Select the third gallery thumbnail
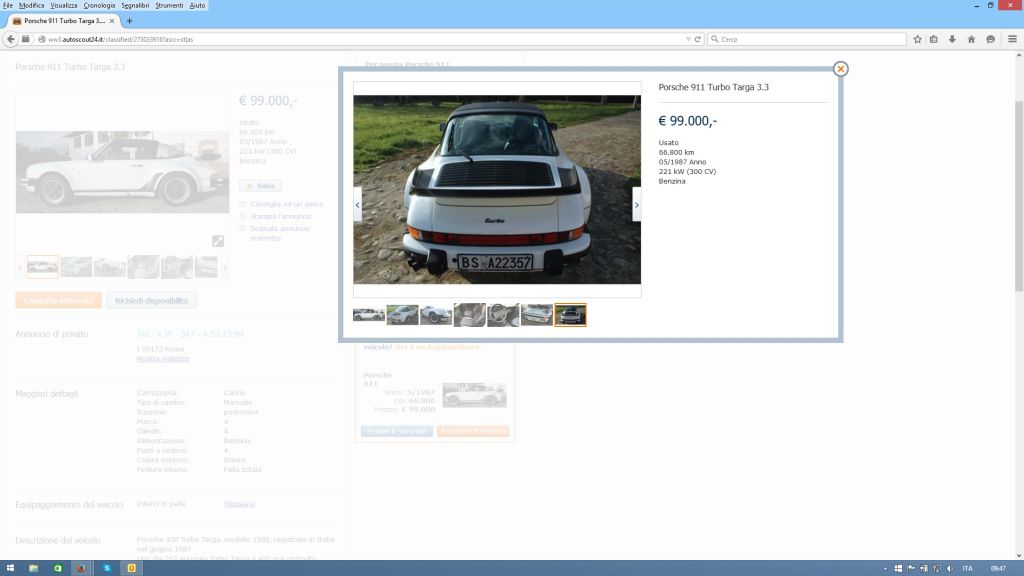1024x576 pixels. point(436,315)
